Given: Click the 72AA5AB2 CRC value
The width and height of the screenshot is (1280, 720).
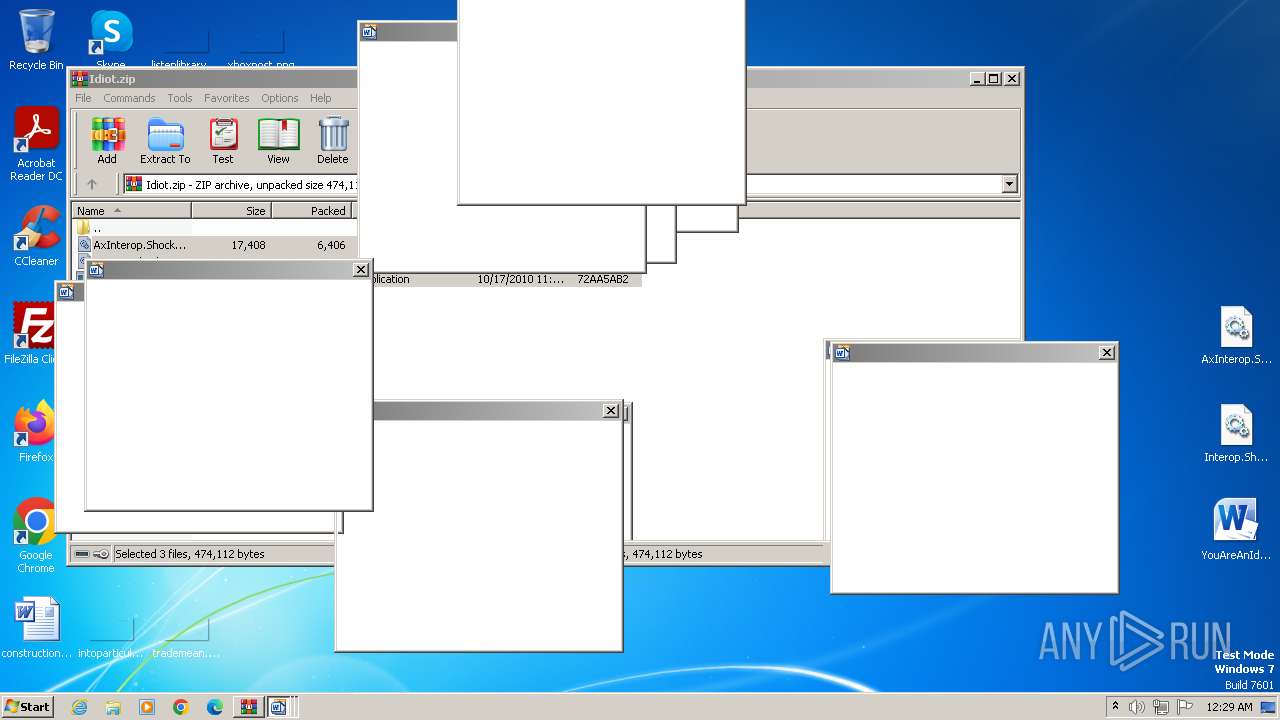Looking at the screenshot, I should [x=603, y=279].
